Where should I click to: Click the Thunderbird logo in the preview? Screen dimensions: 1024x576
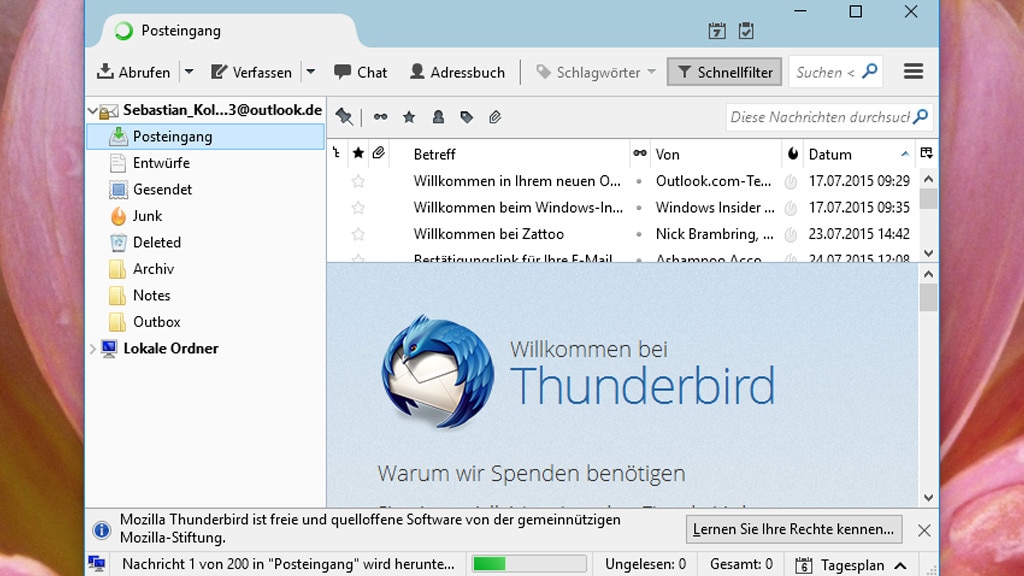(x=438, y=372)
